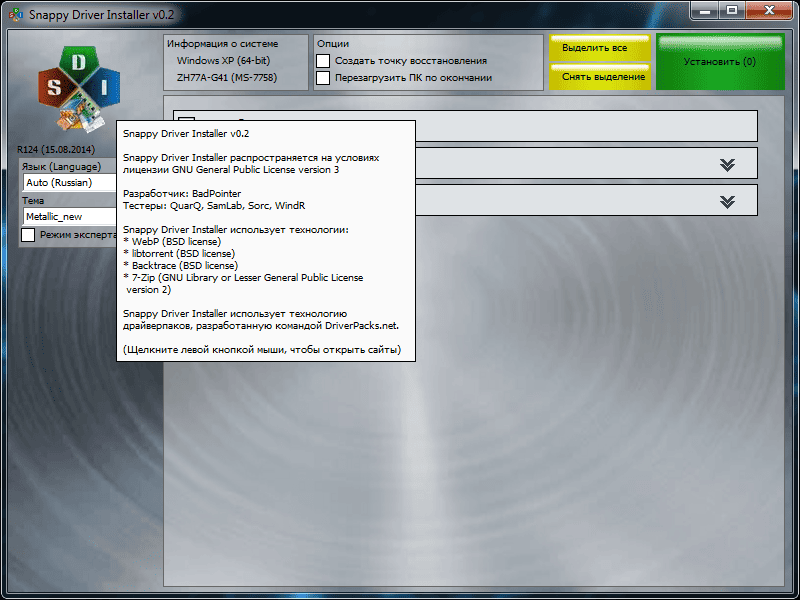Screen dimensions: 800x600
Task: Click the "R124 (15.08.2014)" version text
Action: (56, 149)
